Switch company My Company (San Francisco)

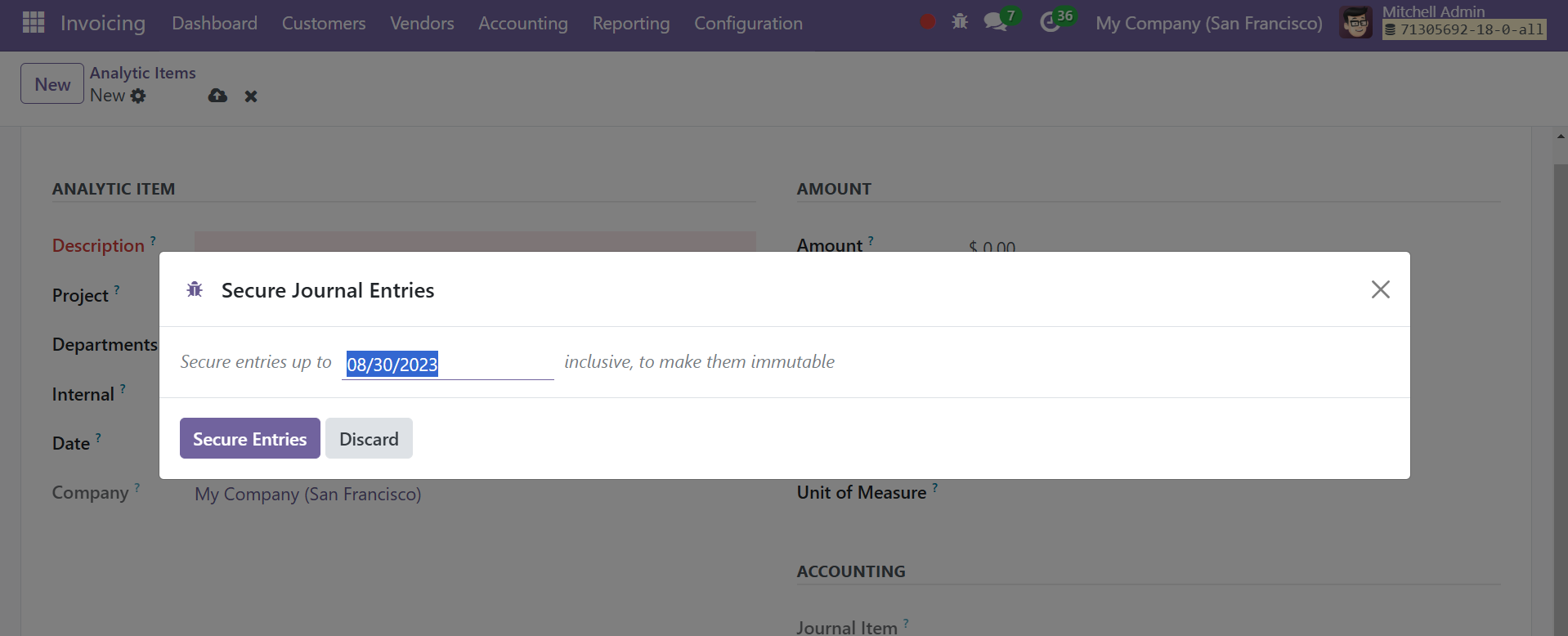pos(1209,24)
